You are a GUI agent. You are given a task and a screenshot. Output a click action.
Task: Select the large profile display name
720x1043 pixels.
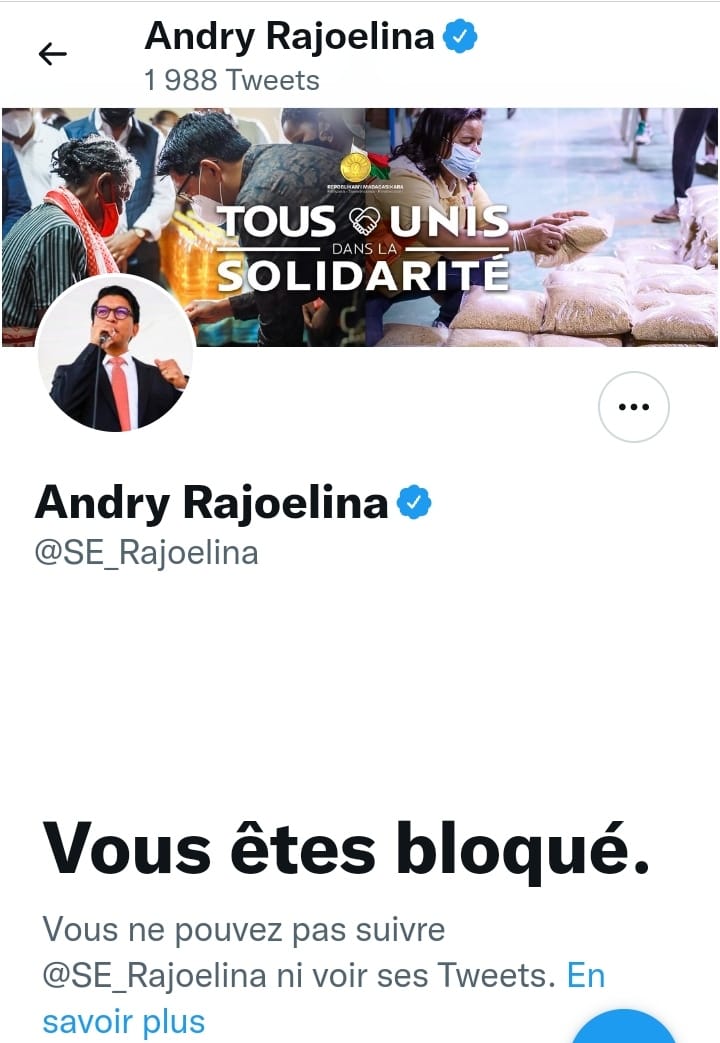tap(212, 503)
